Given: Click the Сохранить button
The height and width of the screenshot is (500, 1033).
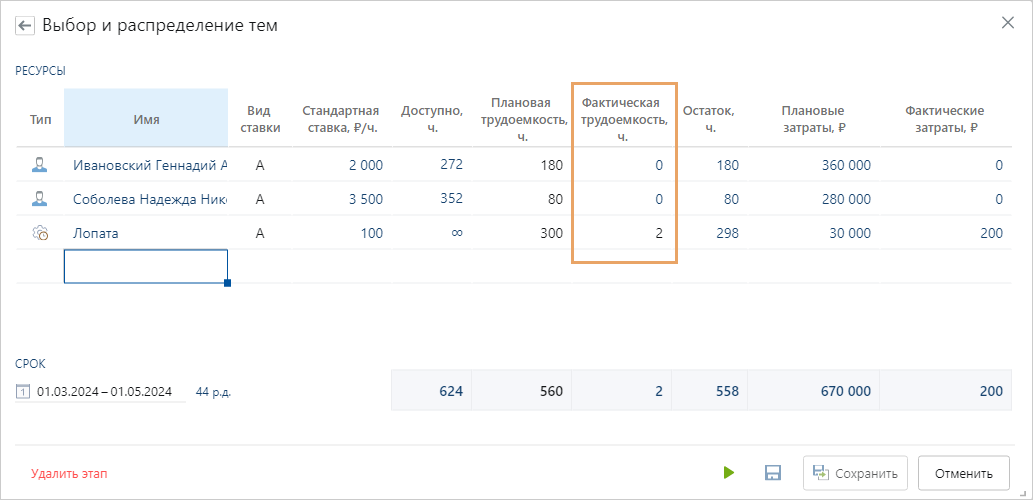Looking at the screenshot, I should click(x=856, y=473).
